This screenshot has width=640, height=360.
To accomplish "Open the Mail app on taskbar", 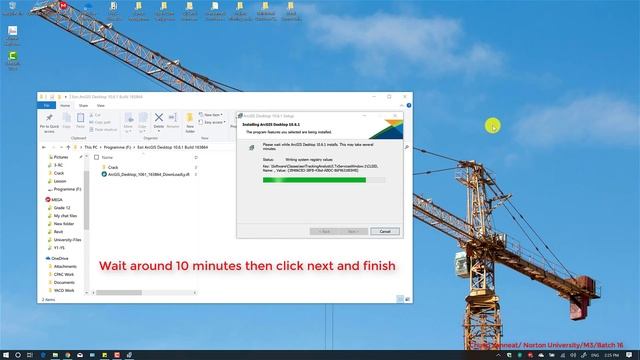I will tap(80, 355).
